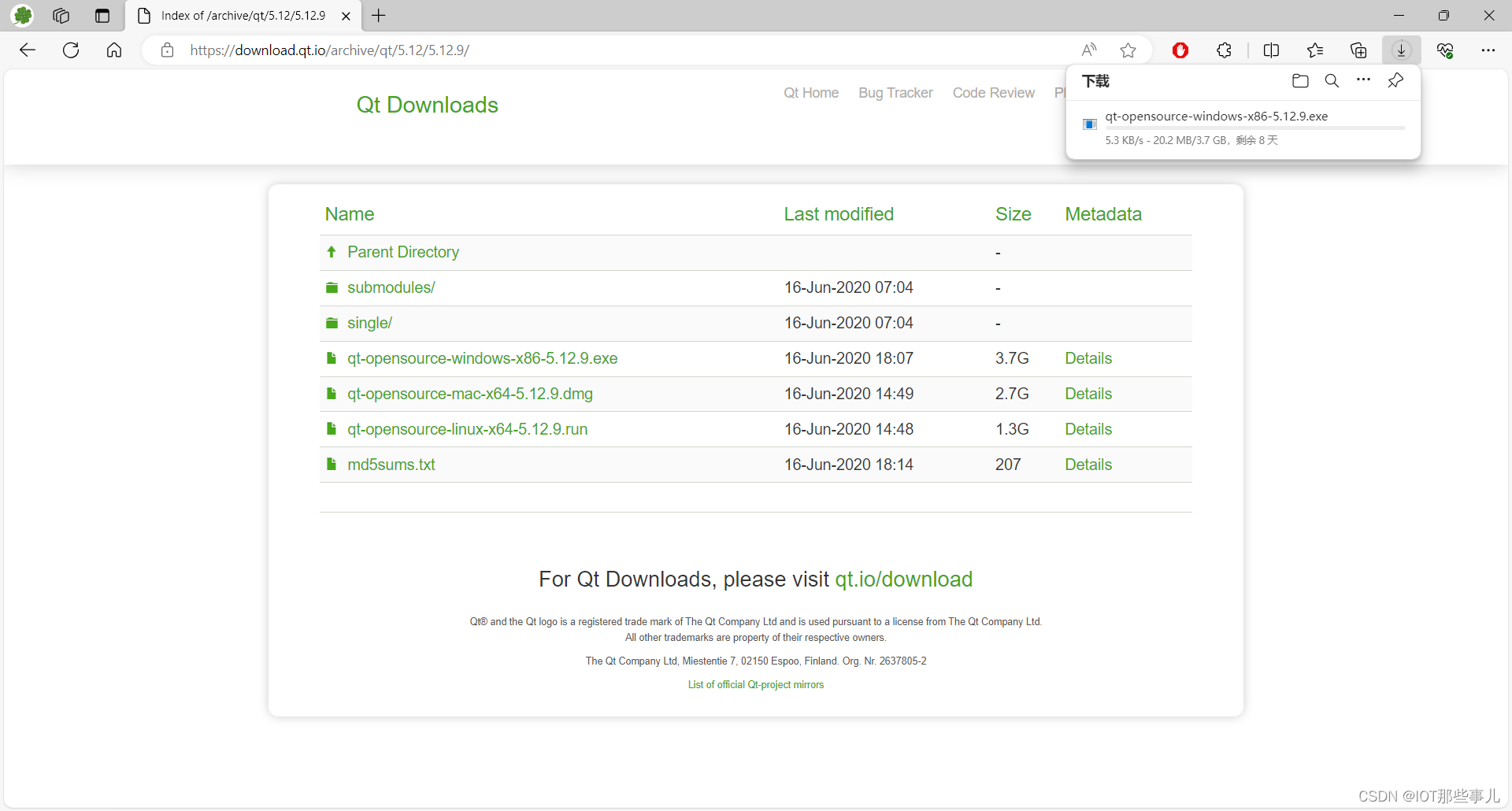Open tab actions menu icon

102,16
